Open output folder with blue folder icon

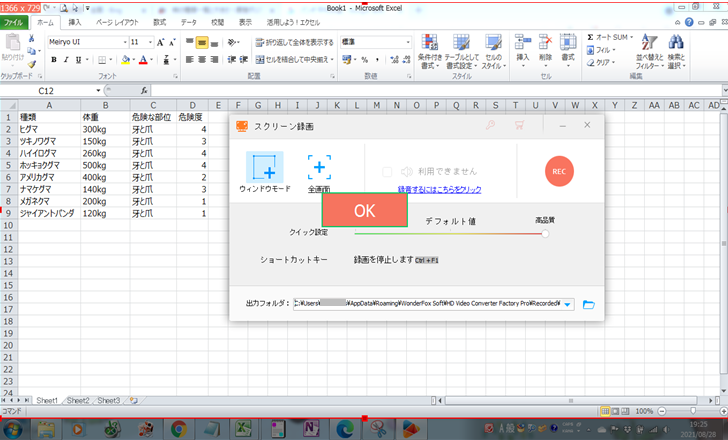click(588, 304)
